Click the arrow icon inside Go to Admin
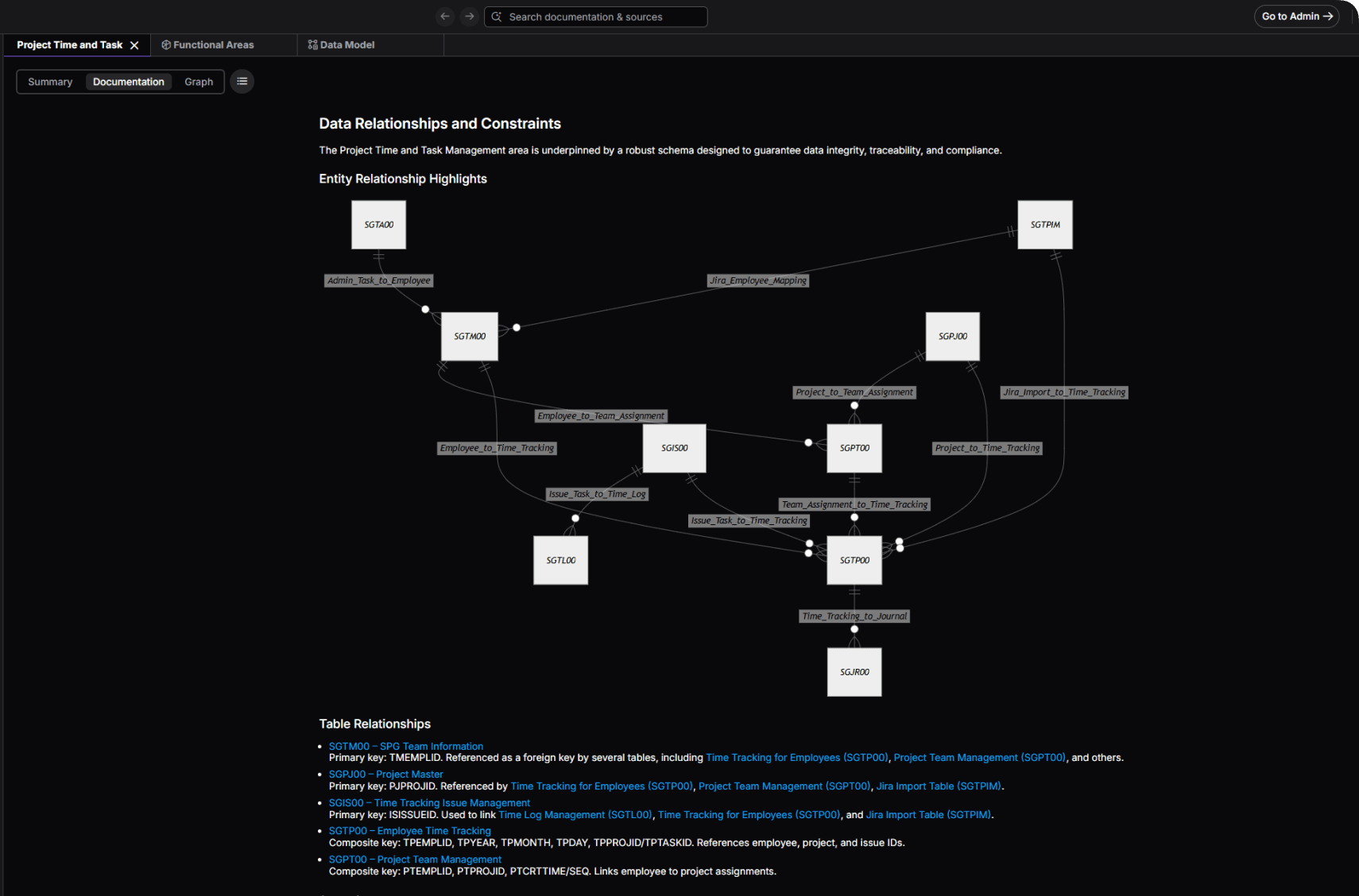1359x896 pixels. pyautogui.click(x=1328, y=16)
